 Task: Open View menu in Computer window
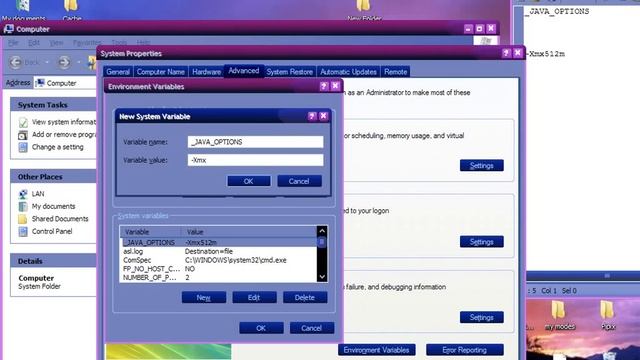click(x=56, y=42)
